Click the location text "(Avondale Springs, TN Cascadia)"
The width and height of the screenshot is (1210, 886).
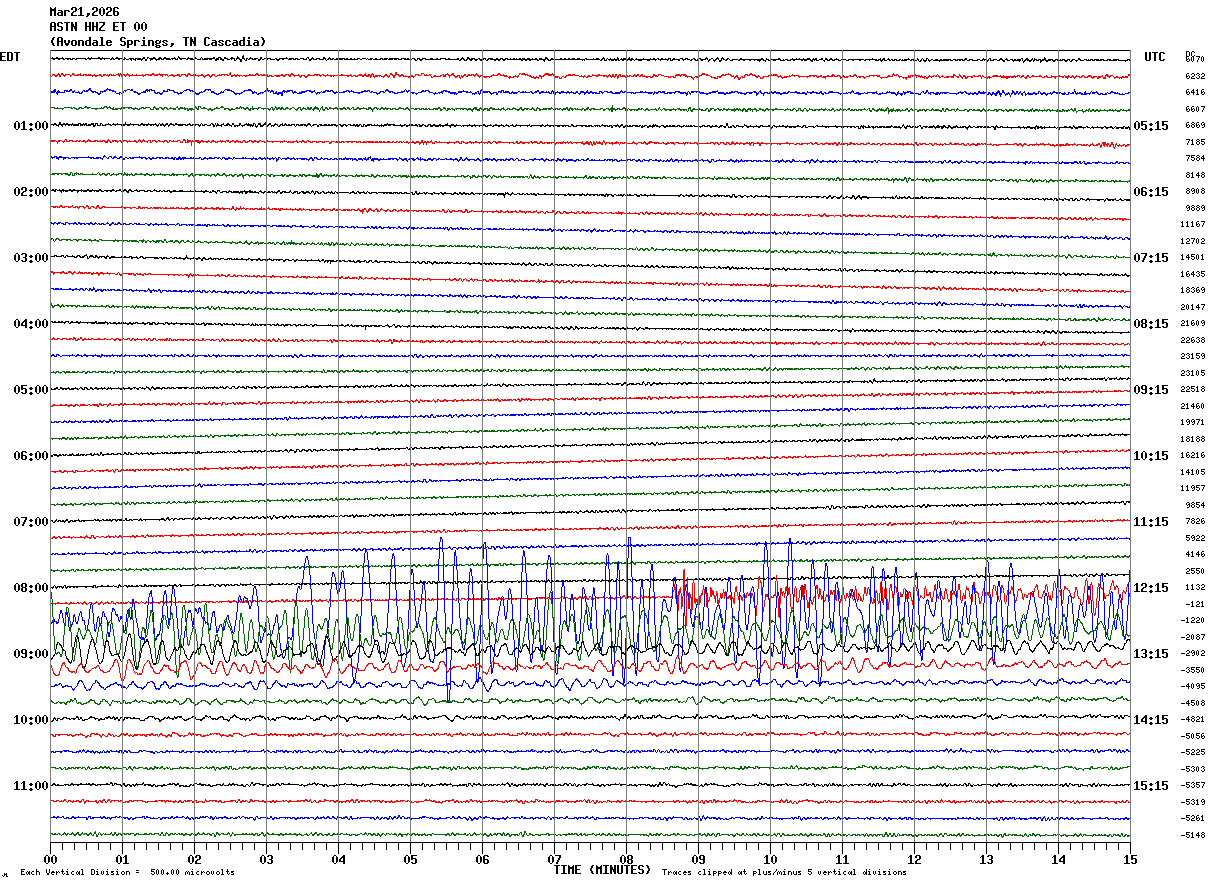click(x=158, y=42)
